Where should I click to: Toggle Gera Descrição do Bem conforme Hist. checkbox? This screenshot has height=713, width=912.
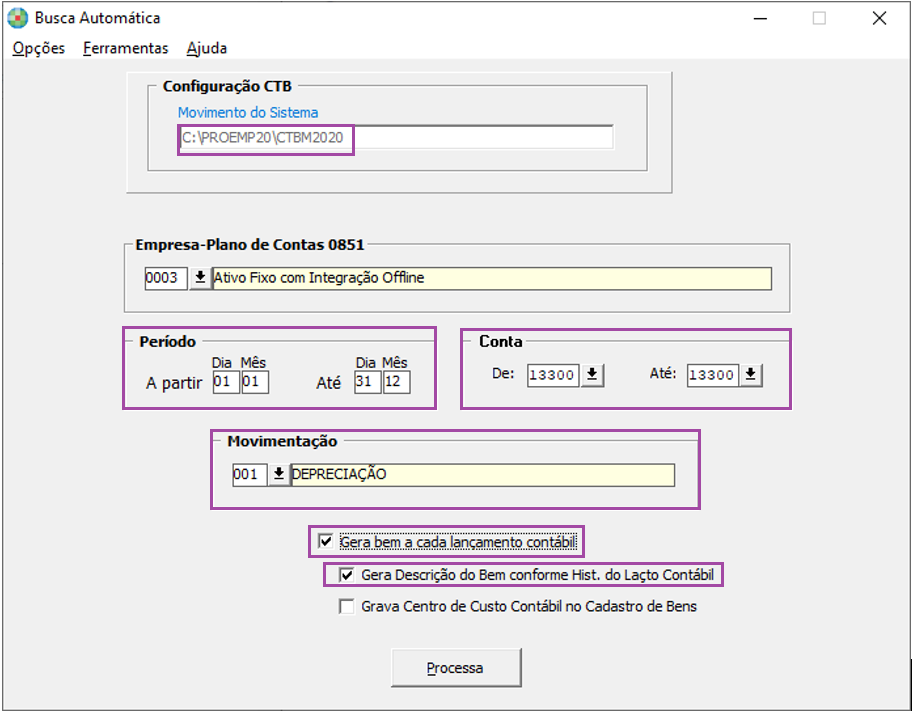pyautogui.click(x=347, y=575)
